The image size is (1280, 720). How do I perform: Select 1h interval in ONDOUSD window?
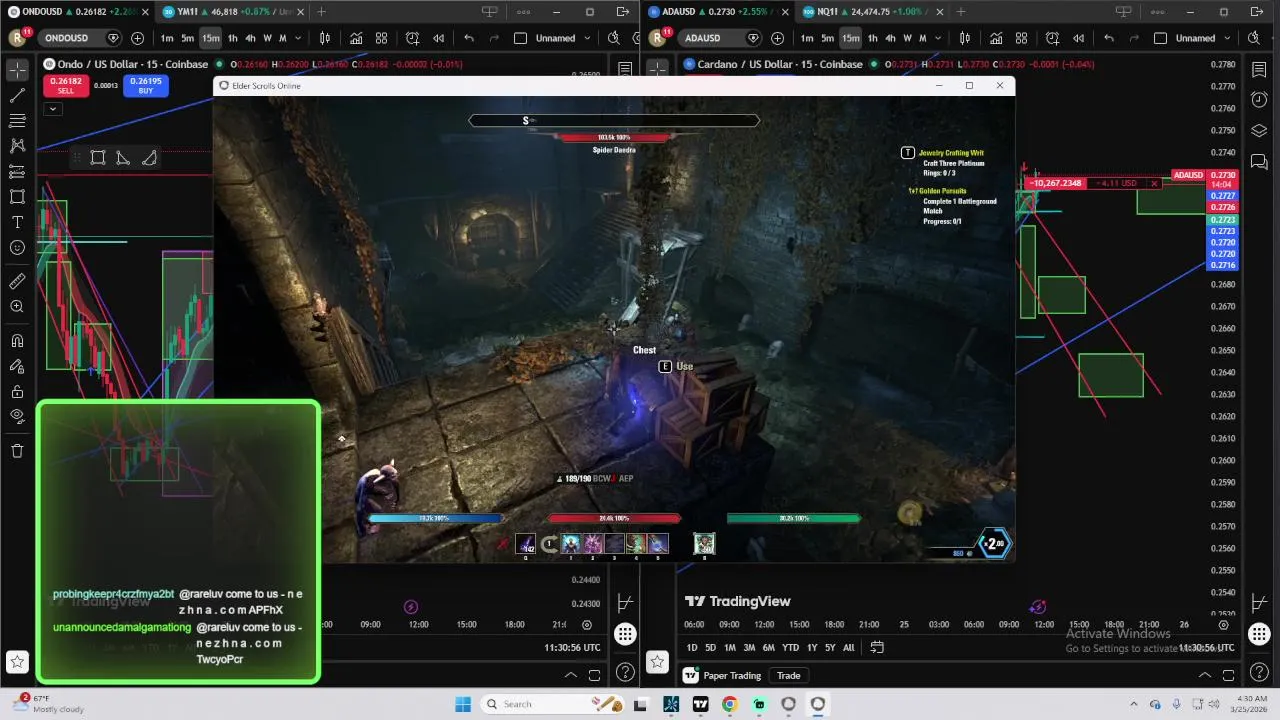point(232,38)
